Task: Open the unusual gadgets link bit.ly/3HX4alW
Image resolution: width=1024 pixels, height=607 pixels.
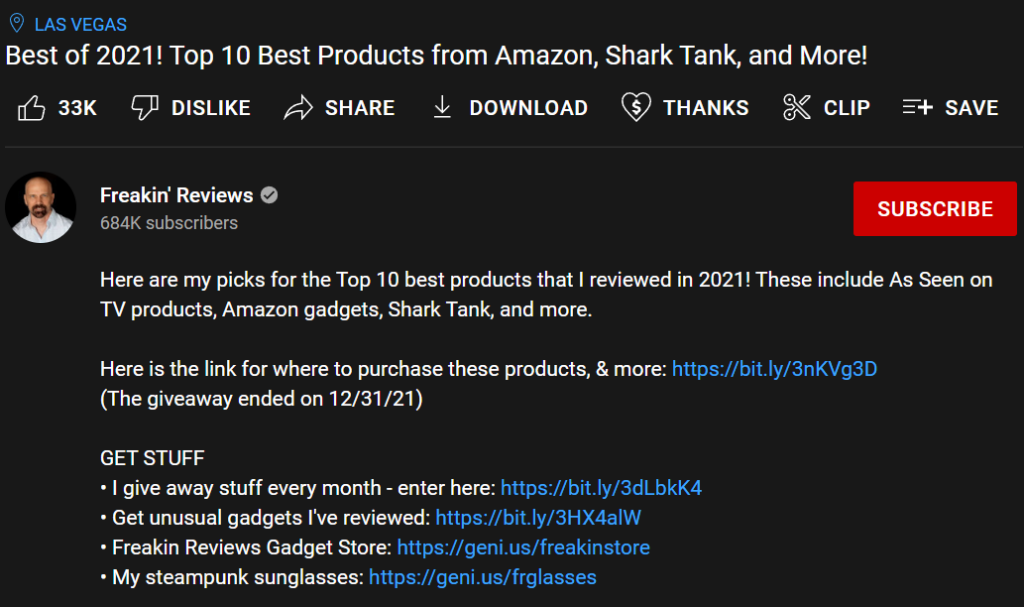Action: 538,518
